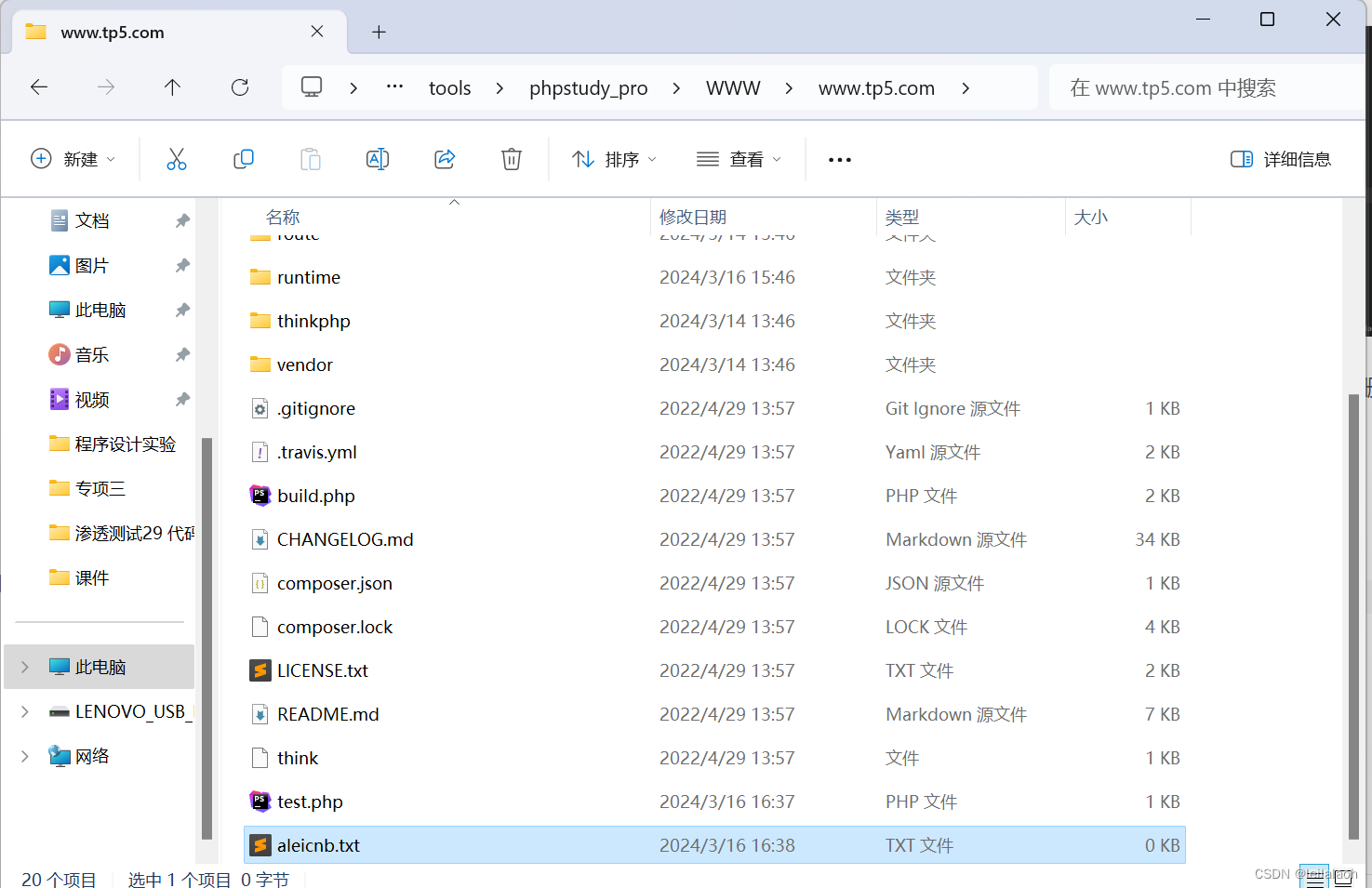
Task: Click the Copy icon in the toolbar
Action: point(244,158)
